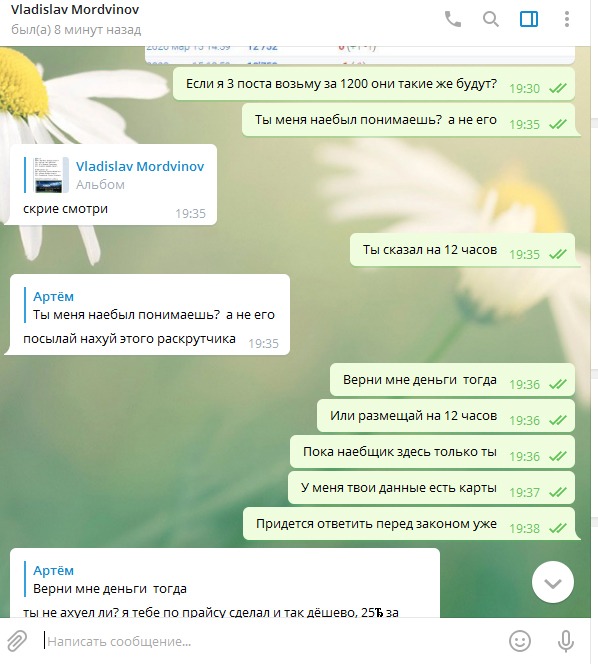Click the paperclip attach file icon
This screenshot has height=664, width=598.
[17, 641]
